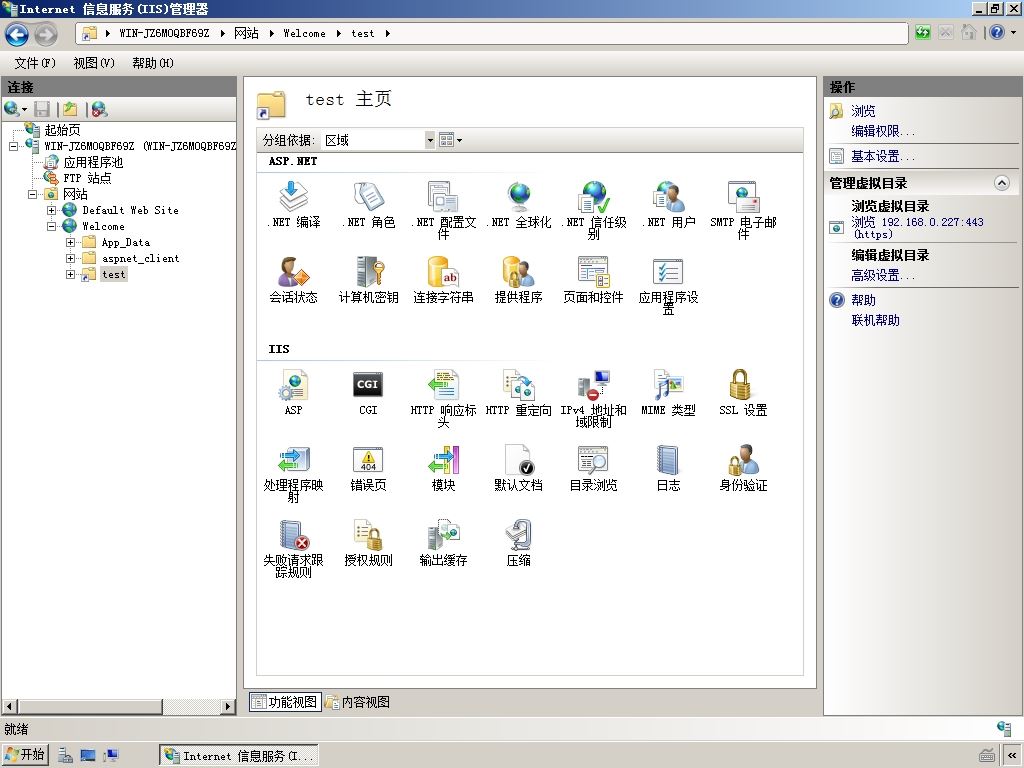The width and height of the screenshot is (1024, 768).
Task: Click the 浏览 action link
Action: click(x=863, y=111)
